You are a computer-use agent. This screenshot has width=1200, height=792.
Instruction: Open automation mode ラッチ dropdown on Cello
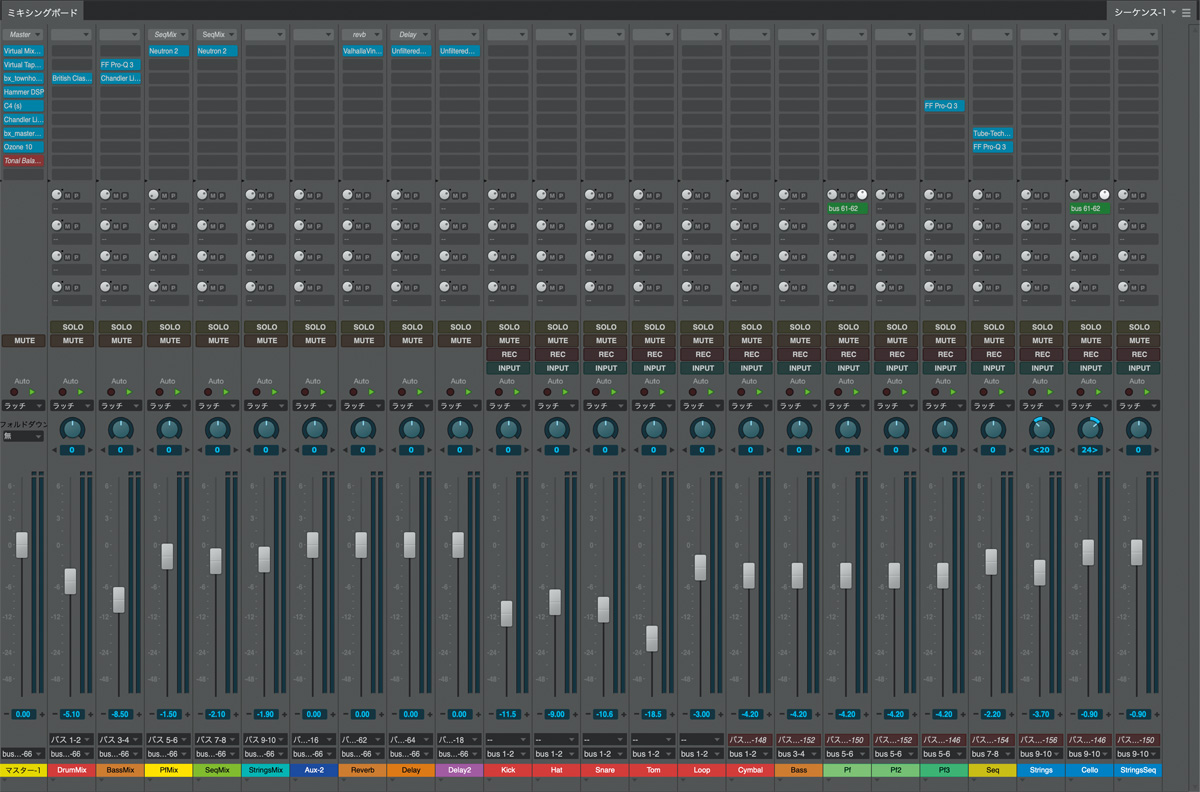click(x=1091, y=406)
